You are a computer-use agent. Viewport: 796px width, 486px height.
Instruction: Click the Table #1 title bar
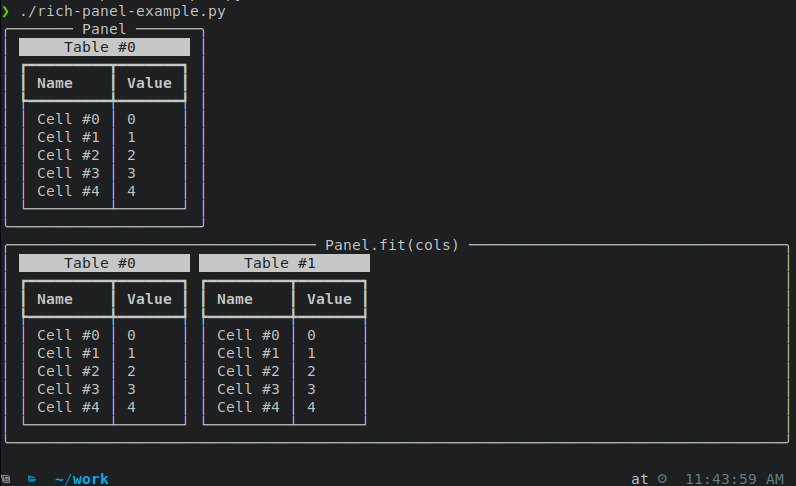[284, 263]
